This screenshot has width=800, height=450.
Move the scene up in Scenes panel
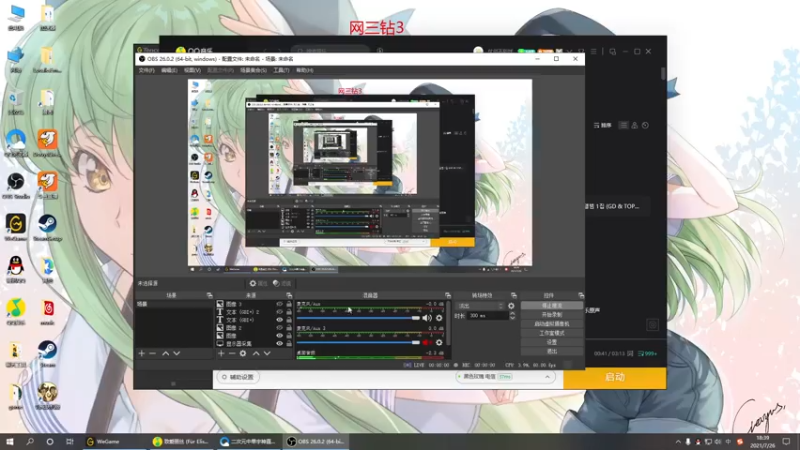point(166,353)
